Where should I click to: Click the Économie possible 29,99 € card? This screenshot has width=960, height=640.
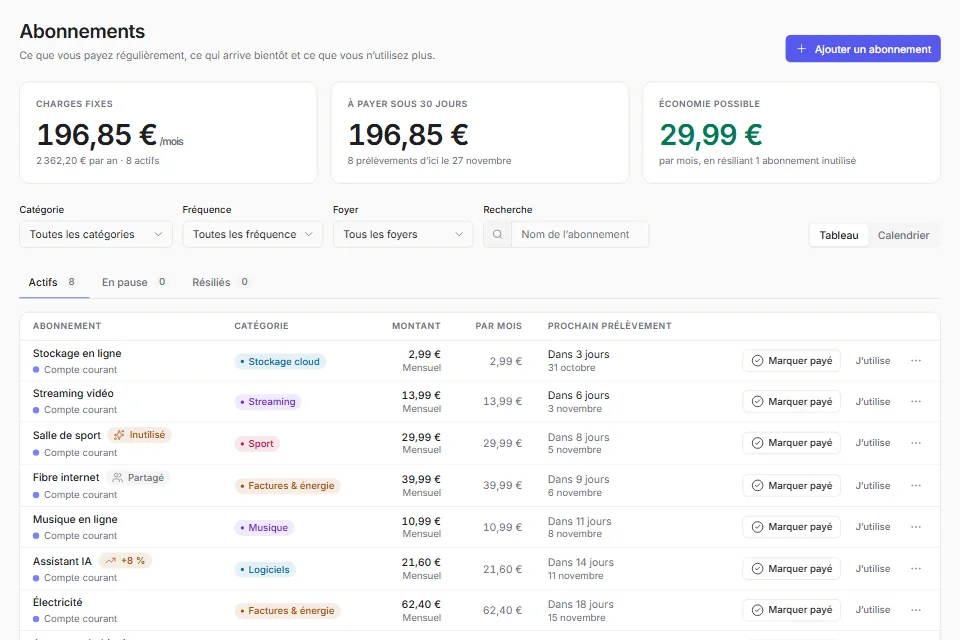pyautogui.click(x=791, y=133)
